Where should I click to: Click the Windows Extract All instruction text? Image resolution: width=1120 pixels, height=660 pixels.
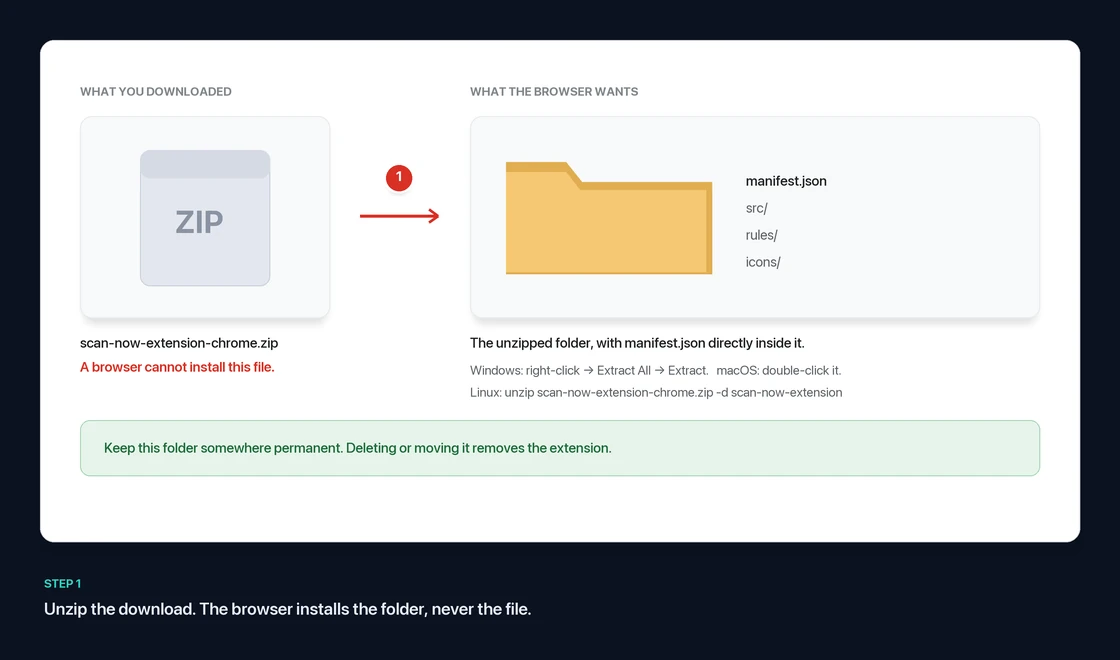coord(589,371)
